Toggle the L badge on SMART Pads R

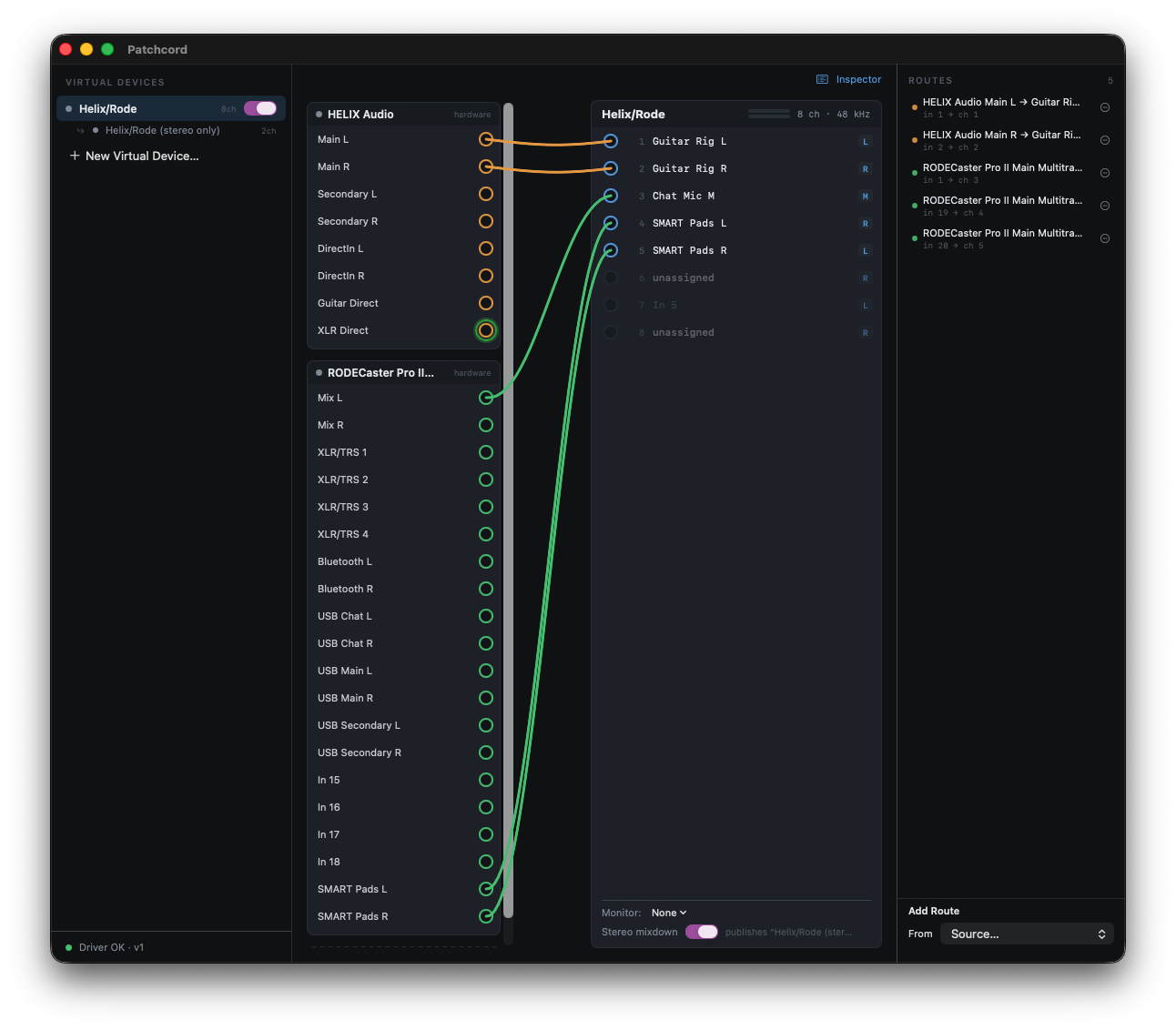tap(866, 251)
